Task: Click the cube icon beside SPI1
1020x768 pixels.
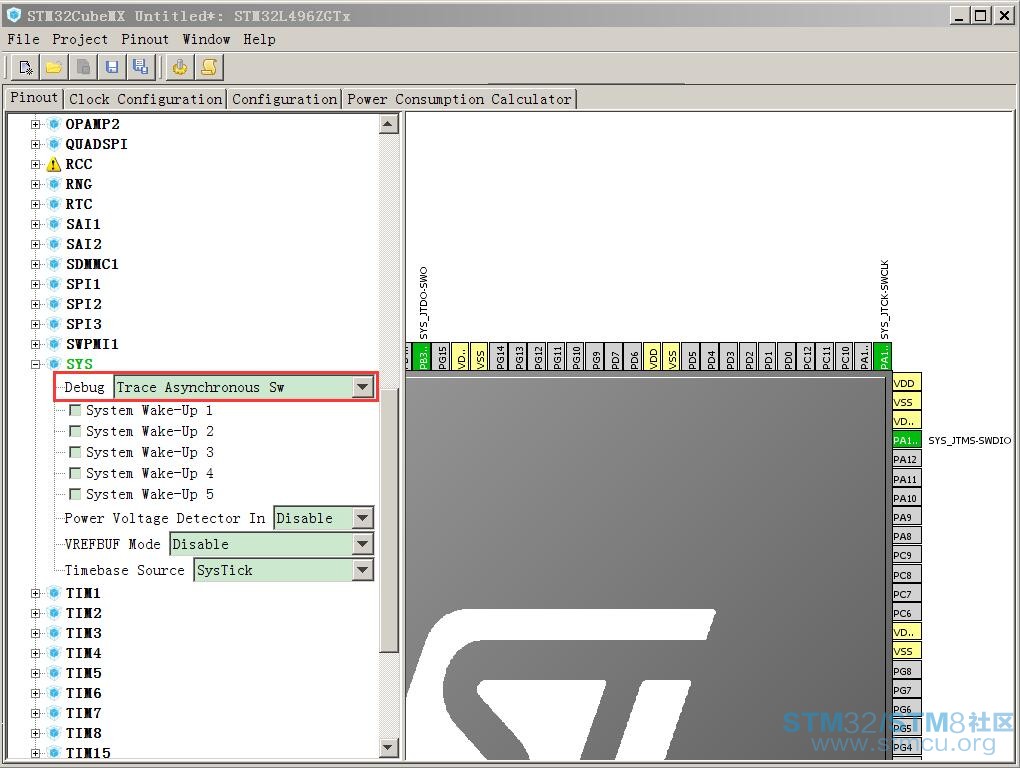Action: (54, 284)
